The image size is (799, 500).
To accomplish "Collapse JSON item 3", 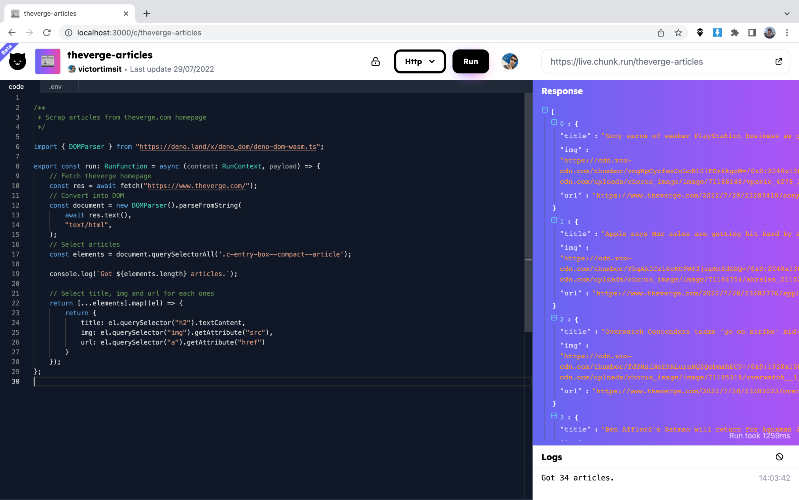I will coord(554,416).
